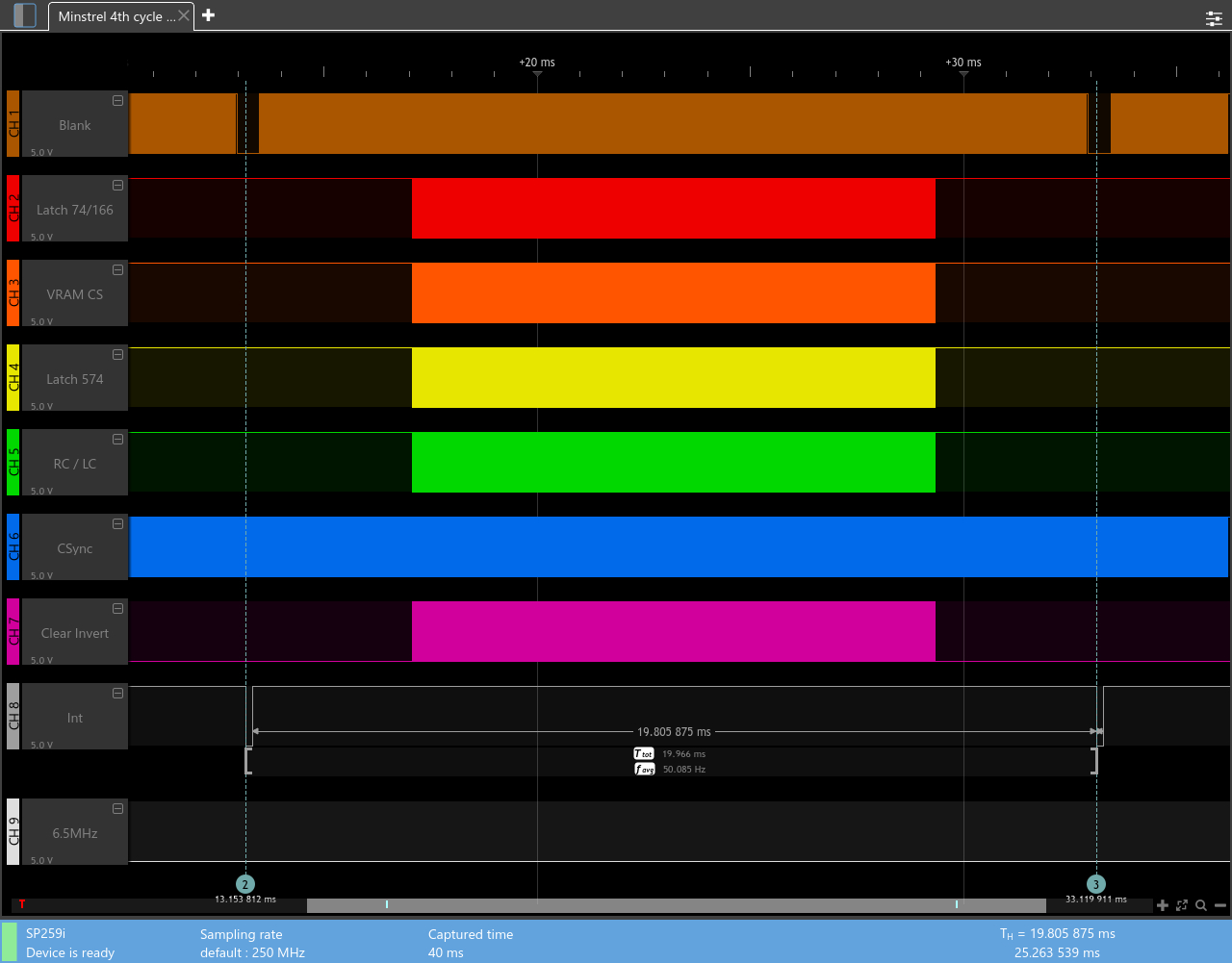The height and width of the screenshot is (963, 1232).
Task: Click the green RC / LC channel color strip
Action: click(x=13, y=463)
